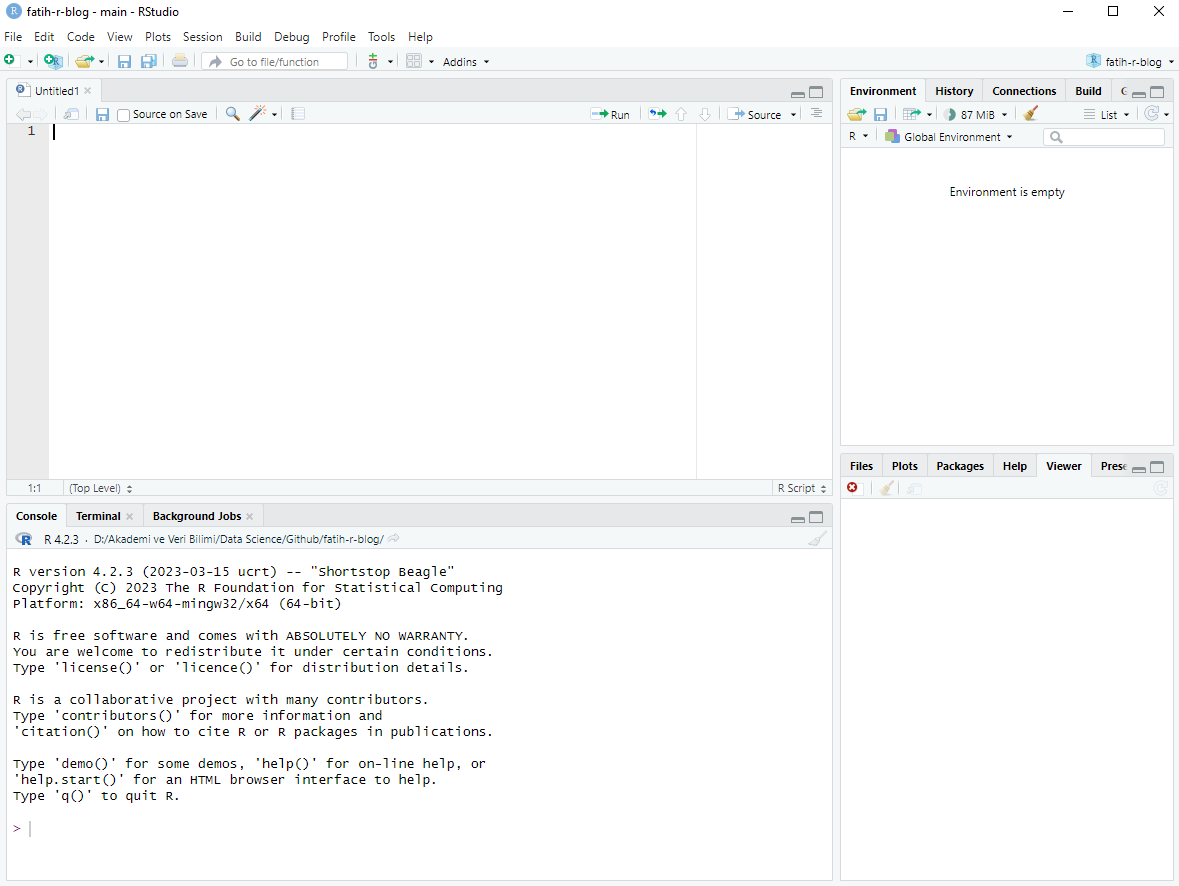Click the save workspace icon in Environment
The width and height of the screenshot is (1179, 886).
[x=880, y=114]
